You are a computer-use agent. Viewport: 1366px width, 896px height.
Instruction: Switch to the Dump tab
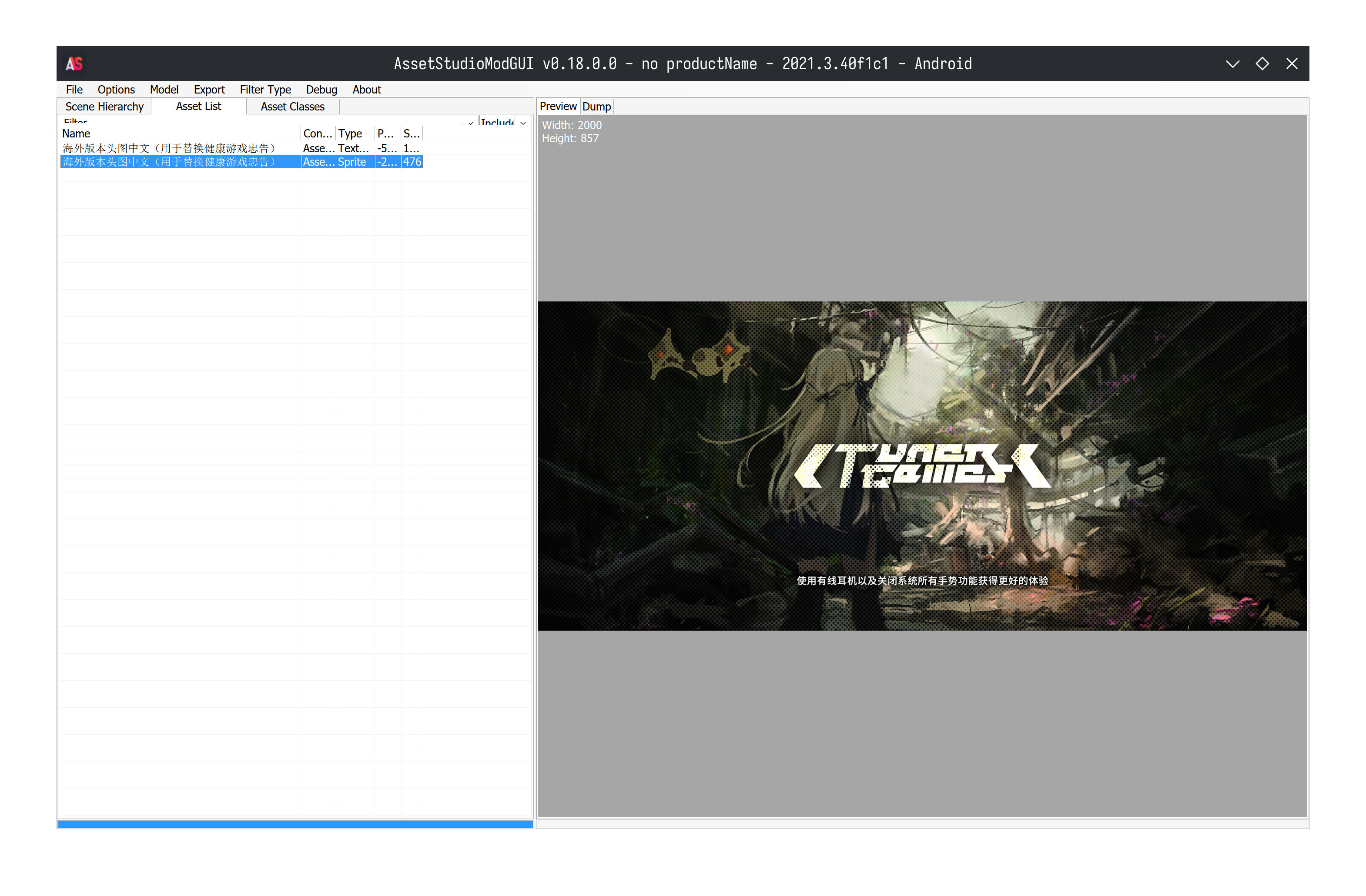[x=596, y=107]
